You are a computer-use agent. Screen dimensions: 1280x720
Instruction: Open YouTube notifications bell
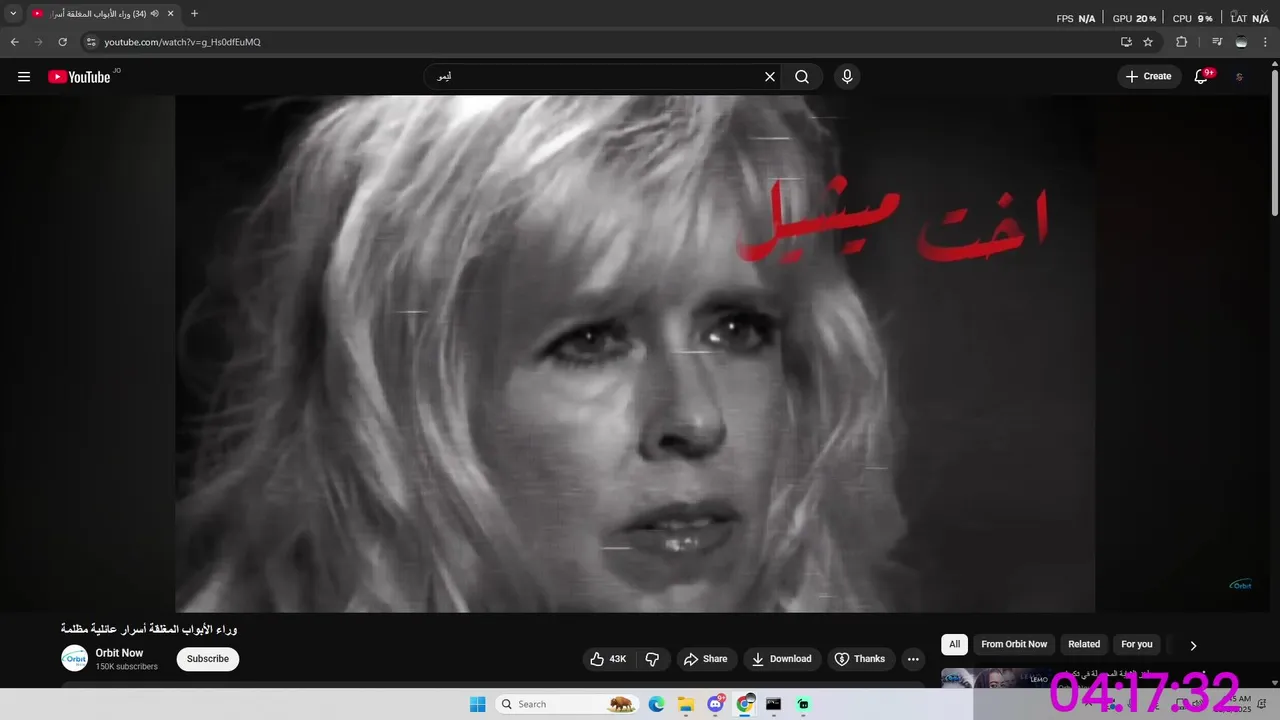point(1202,77)
